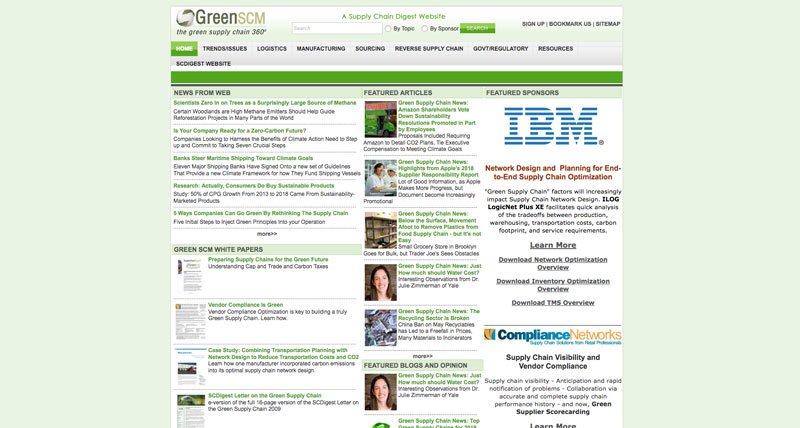Open 'SCDigest Letter on the Green Supply Chain'

[265, 396]
